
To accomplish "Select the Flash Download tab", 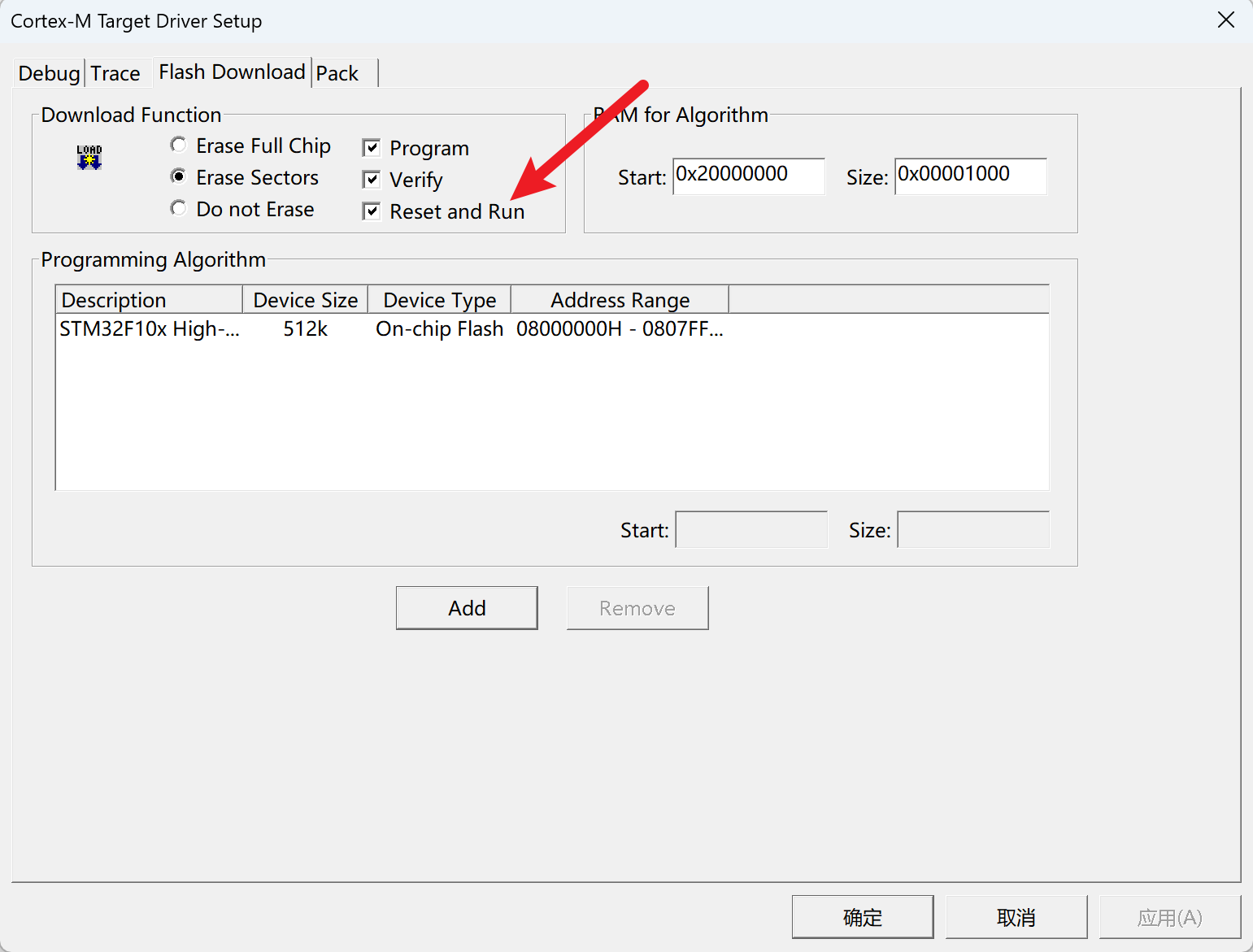I will (232, 72).
